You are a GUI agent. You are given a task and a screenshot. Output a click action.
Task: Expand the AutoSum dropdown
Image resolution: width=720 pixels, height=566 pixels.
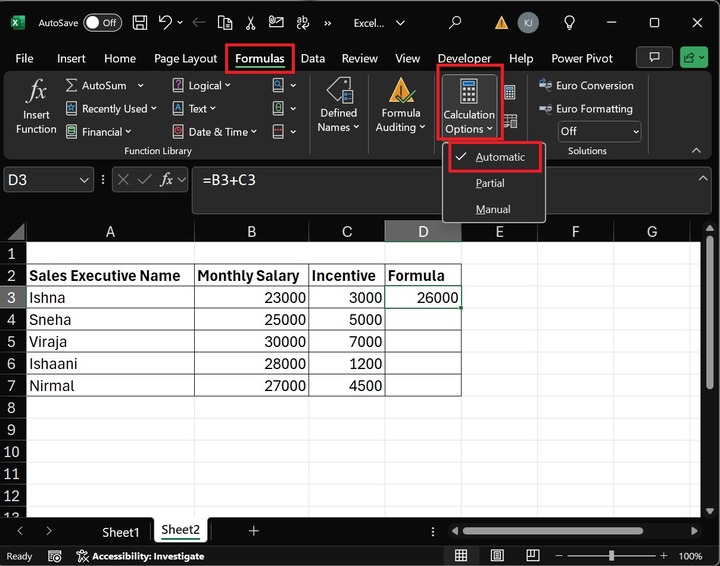click(140, 86)
